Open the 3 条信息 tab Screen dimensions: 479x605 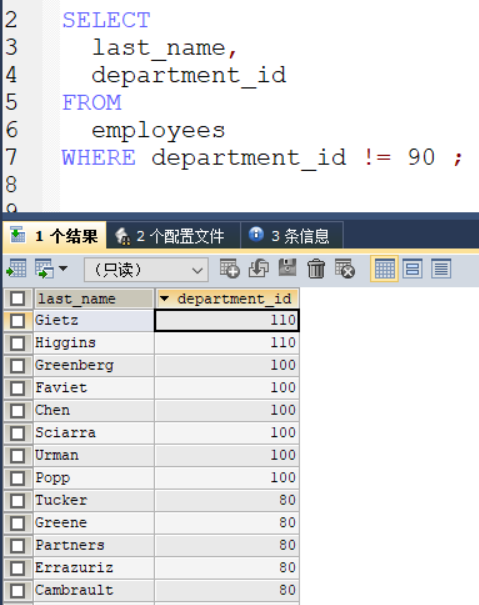(x=292, y=236)
